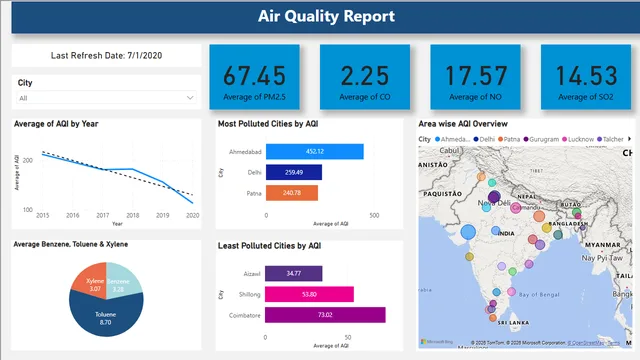
Task: Click the 2020 label on Year axis
Action: coord(193,215)
